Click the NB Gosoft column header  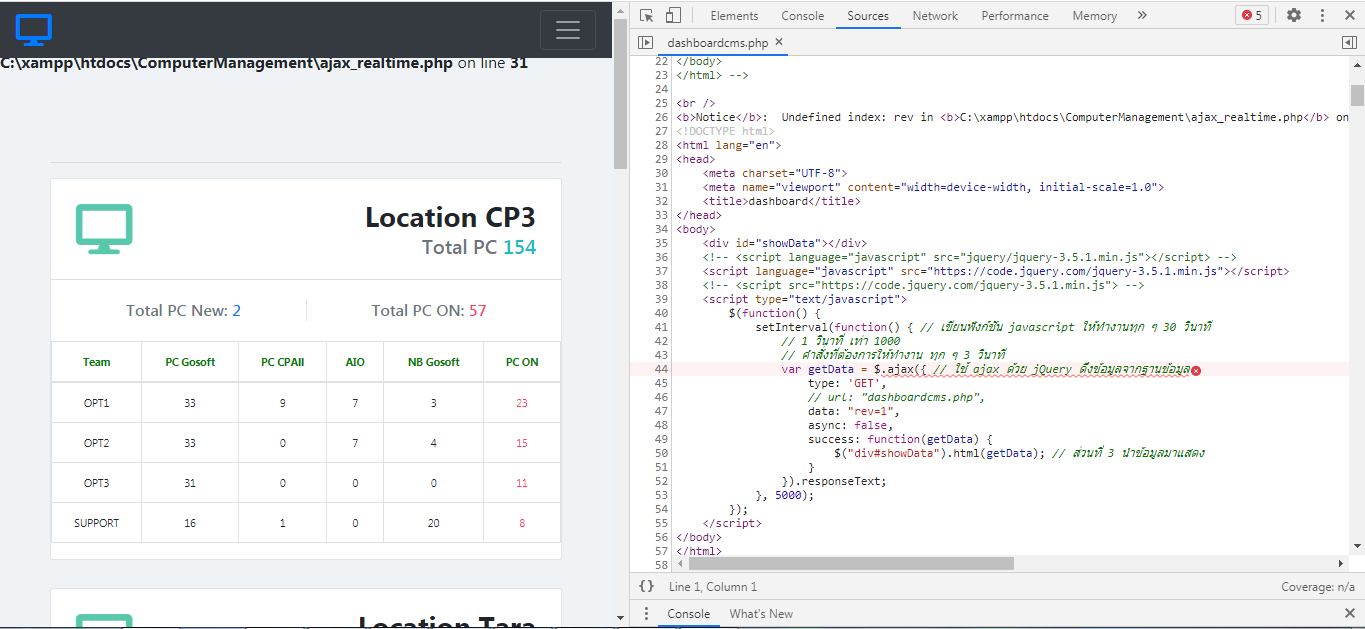click(x=433, y=362)
